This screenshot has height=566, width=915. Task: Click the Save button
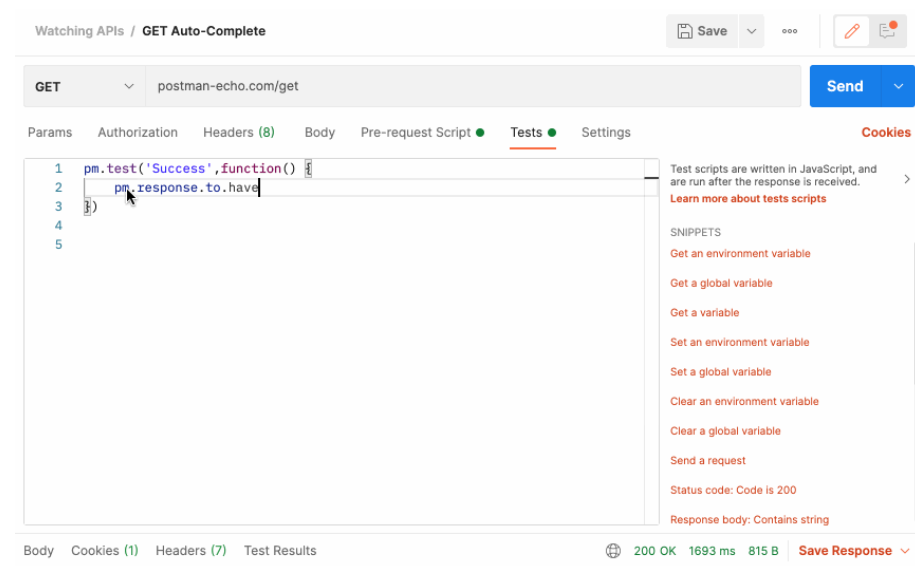click(702, 31)
